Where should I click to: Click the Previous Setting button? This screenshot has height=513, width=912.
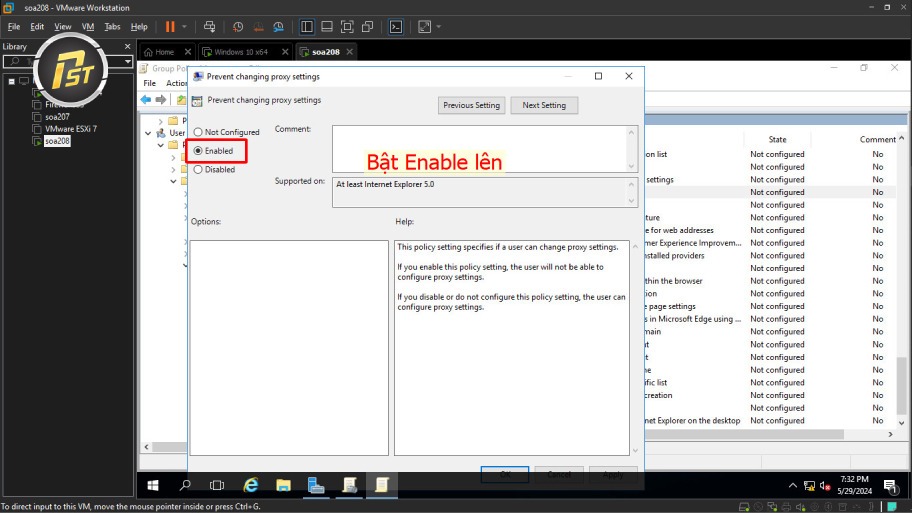471,105
